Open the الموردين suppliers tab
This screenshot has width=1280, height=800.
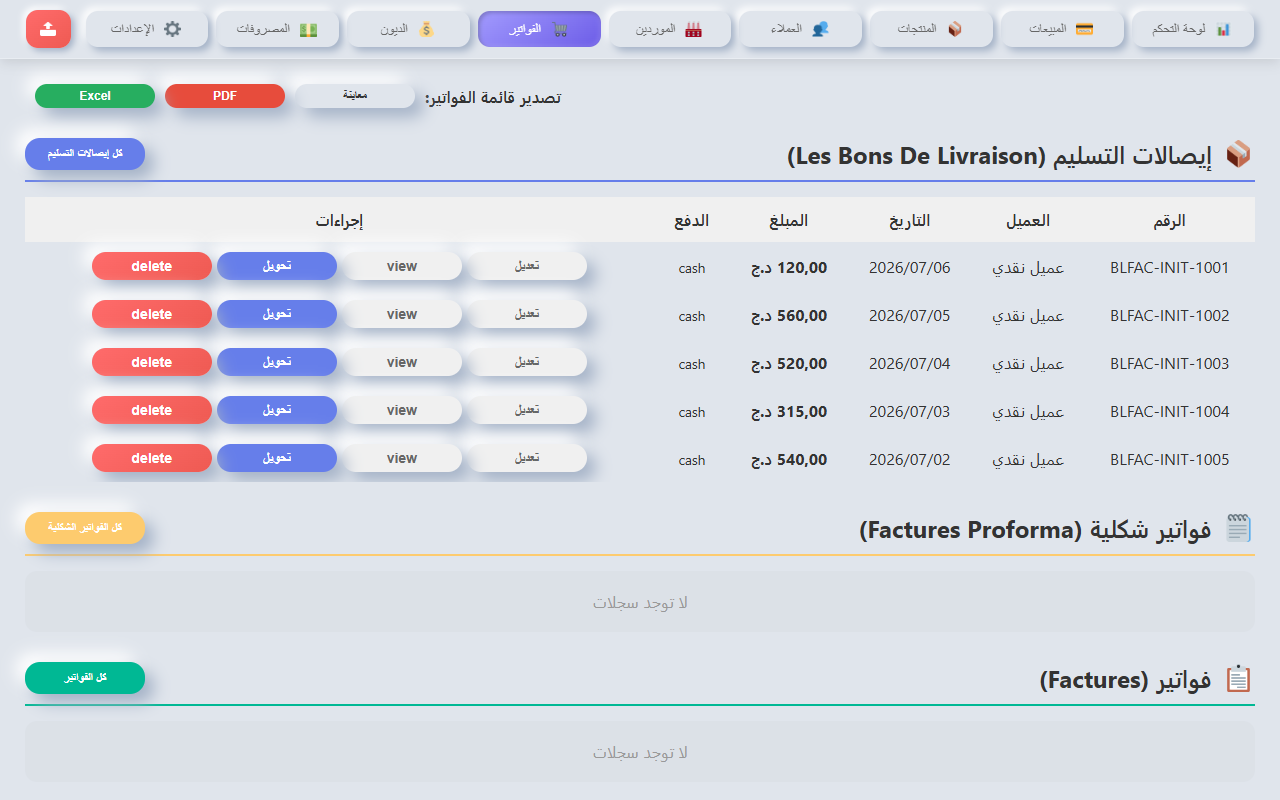tap(670, 29)
